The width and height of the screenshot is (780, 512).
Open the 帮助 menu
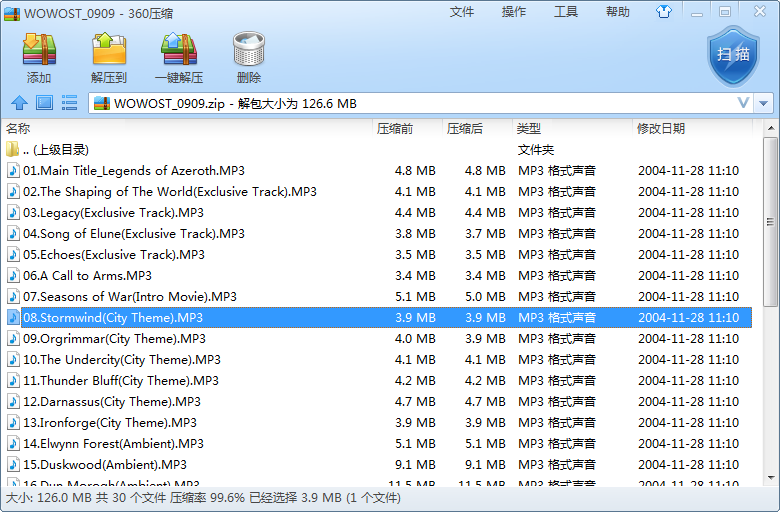point(618,12)
